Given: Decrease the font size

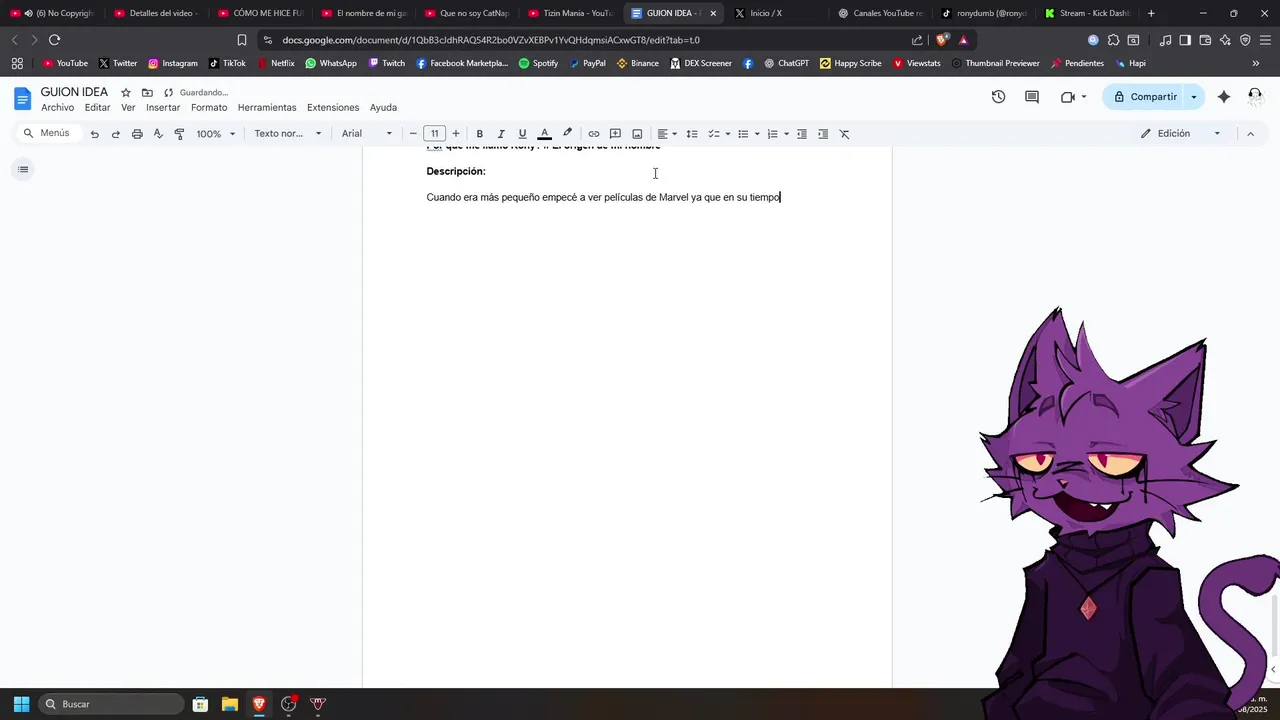Looking at the screenshot, I should coord(413,134).
